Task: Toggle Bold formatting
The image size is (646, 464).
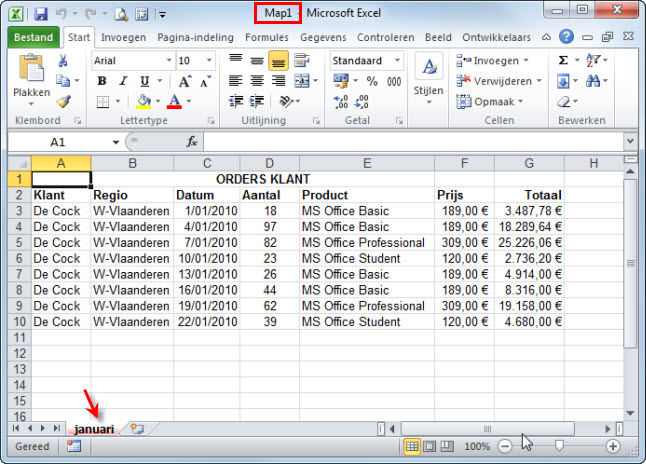Action: (x=102, y=81)
